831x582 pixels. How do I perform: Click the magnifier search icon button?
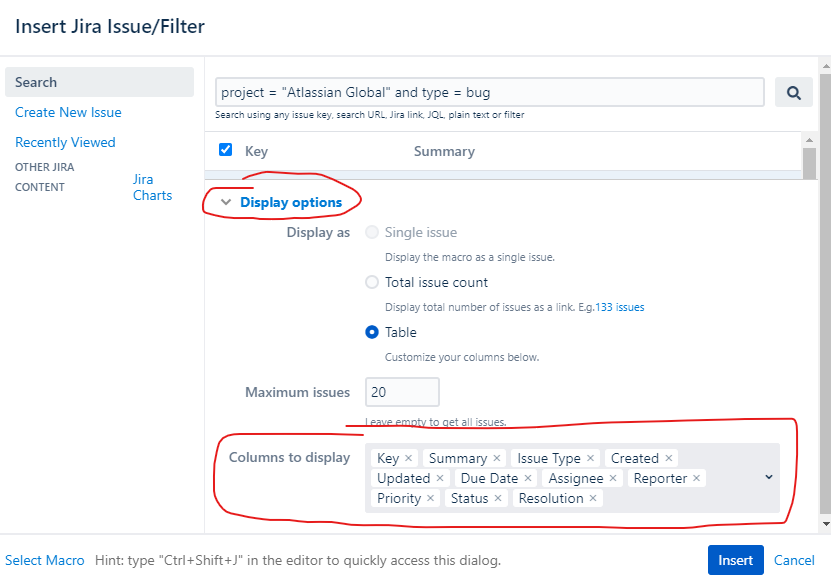click(793, 93)
